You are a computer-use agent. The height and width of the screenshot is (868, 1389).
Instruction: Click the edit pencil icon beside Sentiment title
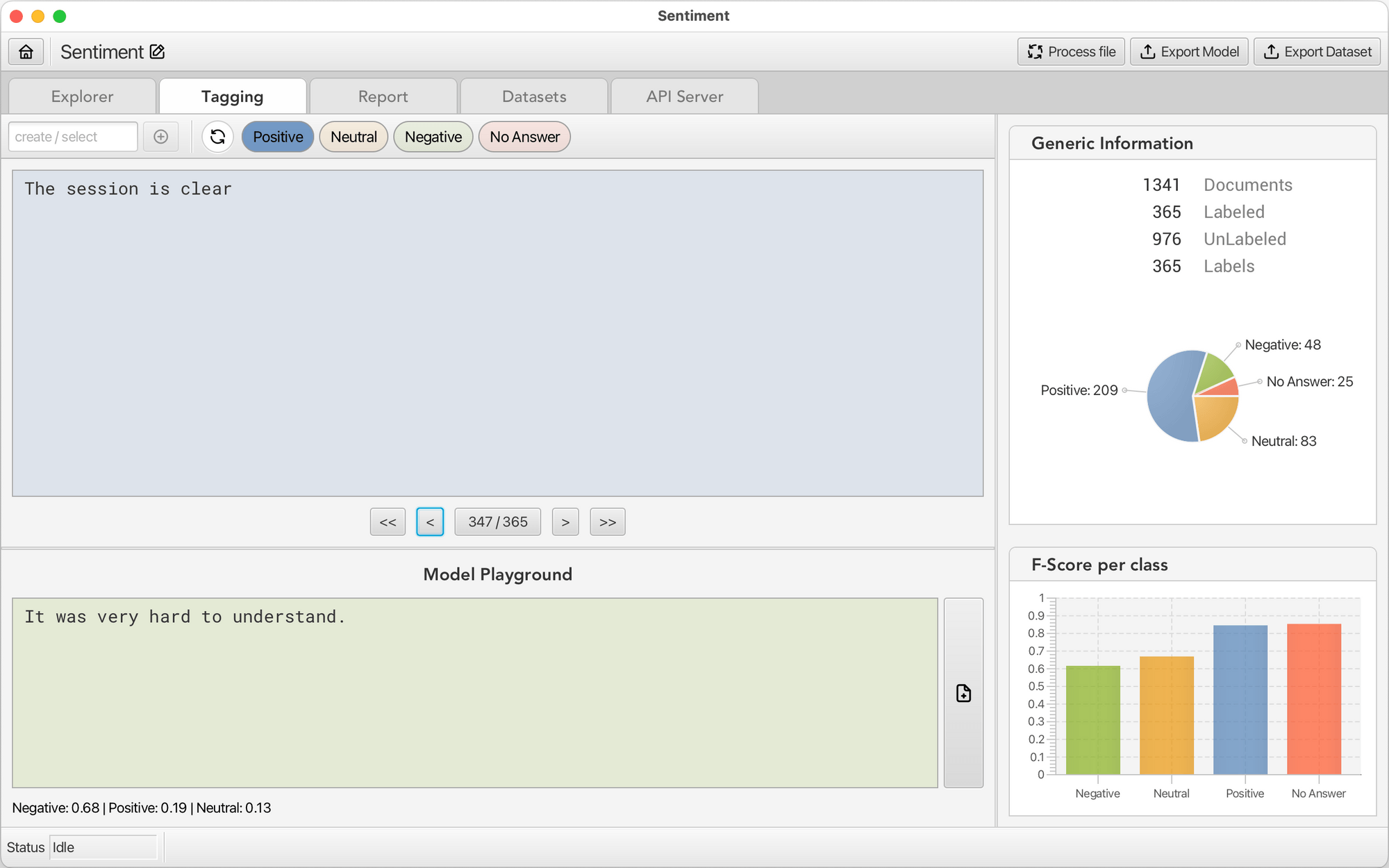(158, 51)
